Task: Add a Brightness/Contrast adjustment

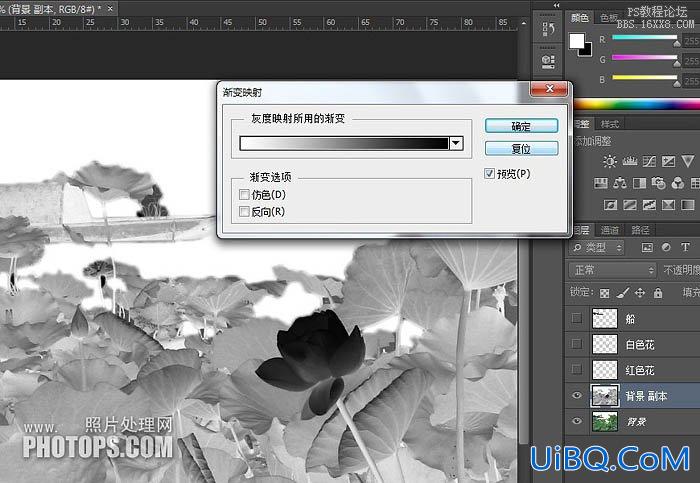Action: click(x=609, y=161)
